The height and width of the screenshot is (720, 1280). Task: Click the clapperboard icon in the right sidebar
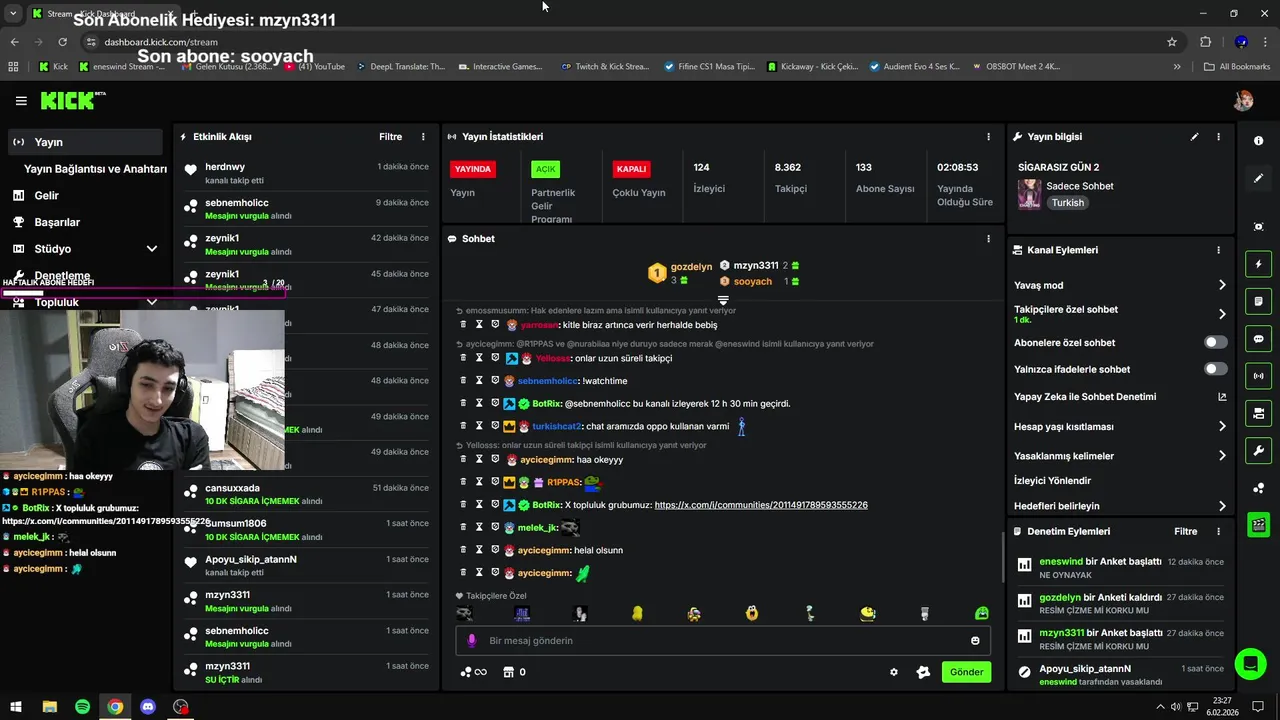[x=1258, y=524]
